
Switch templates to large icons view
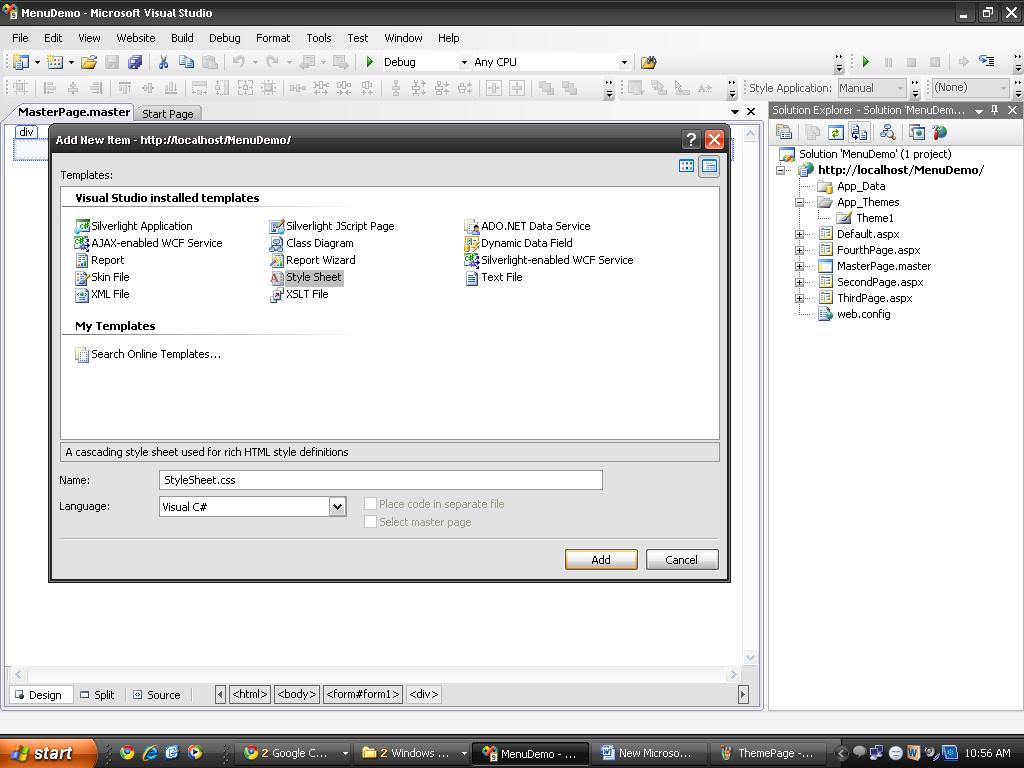[x=686, y=166]
